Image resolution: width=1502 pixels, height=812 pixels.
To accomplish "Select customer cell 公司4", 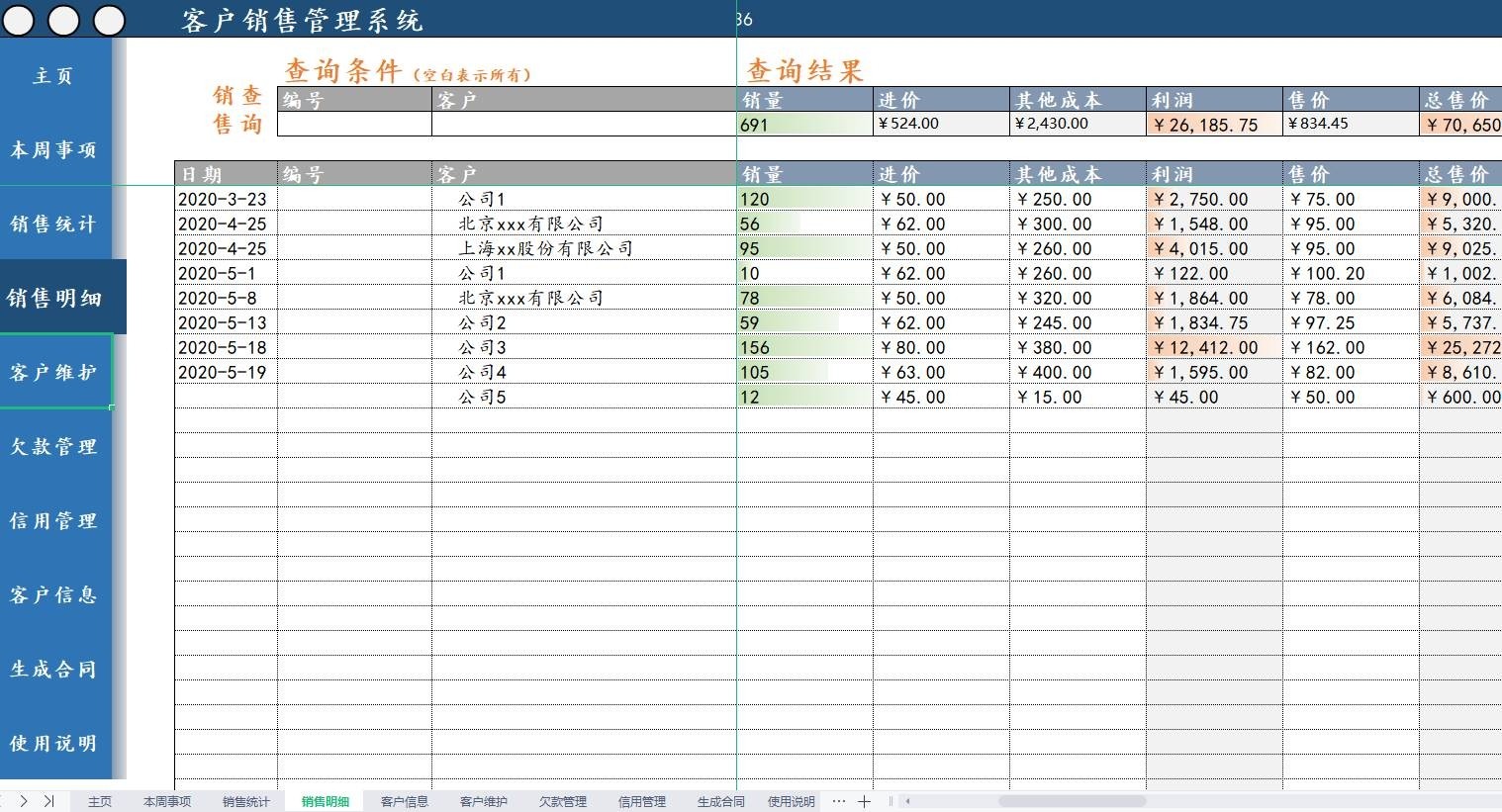I will 584,372.
